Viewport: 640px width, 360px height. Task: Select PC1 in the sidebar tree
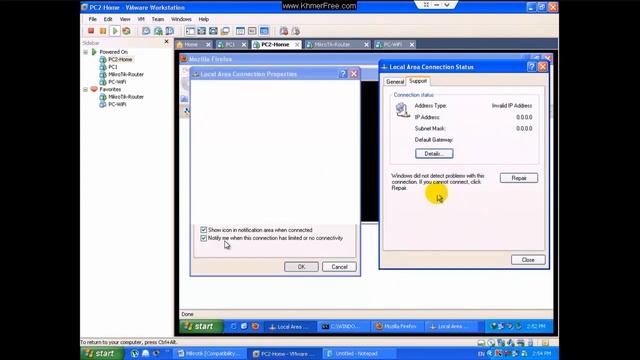pyautogui.click(x=113, y=67)
